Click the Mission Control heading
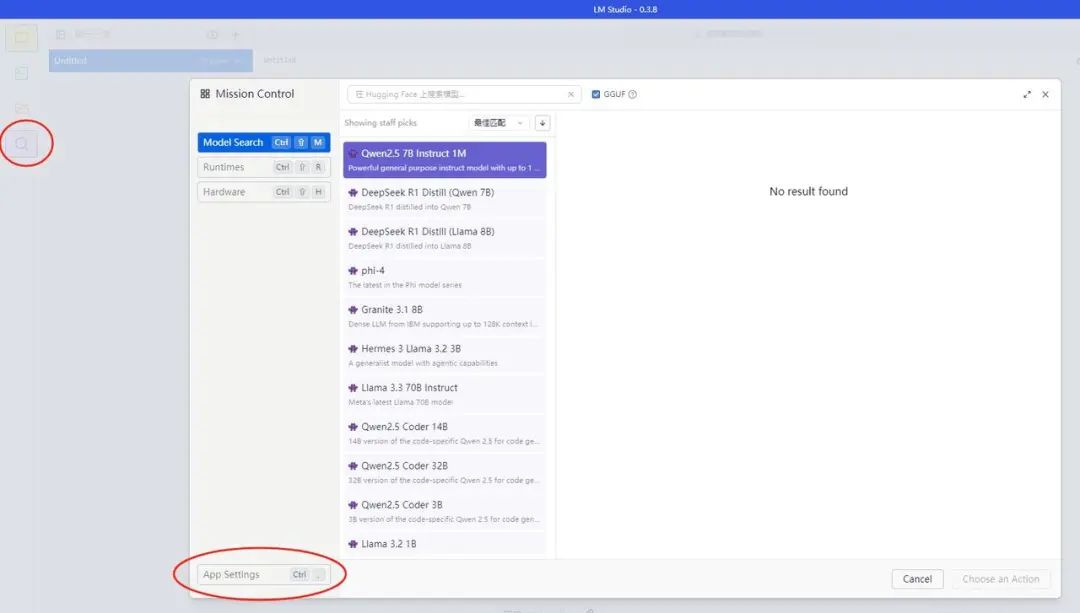1080x613 pixels. [254, 94]
